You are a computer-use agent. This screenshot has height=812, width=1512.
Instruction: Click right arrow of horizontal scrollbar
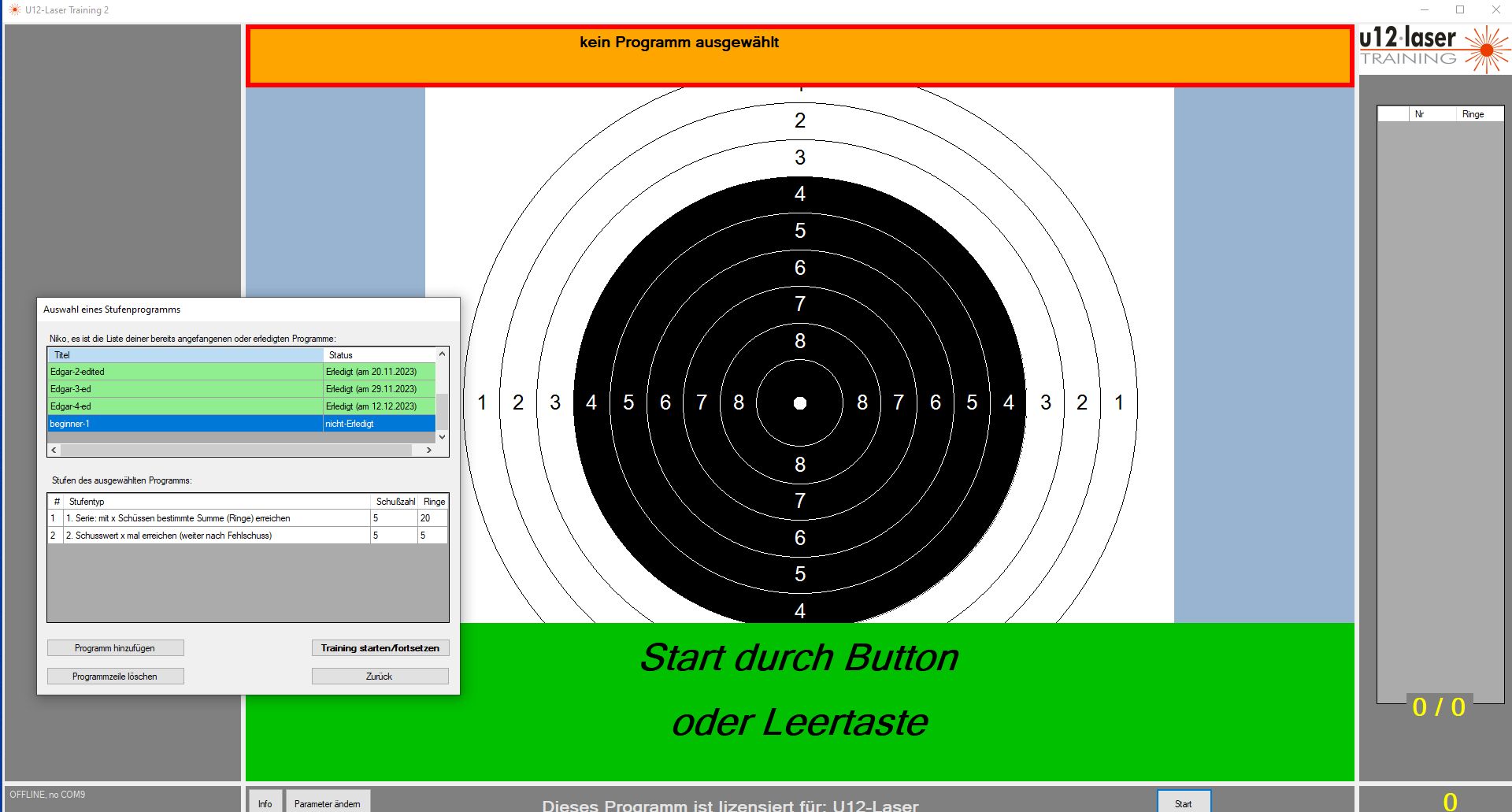[428, 450]
